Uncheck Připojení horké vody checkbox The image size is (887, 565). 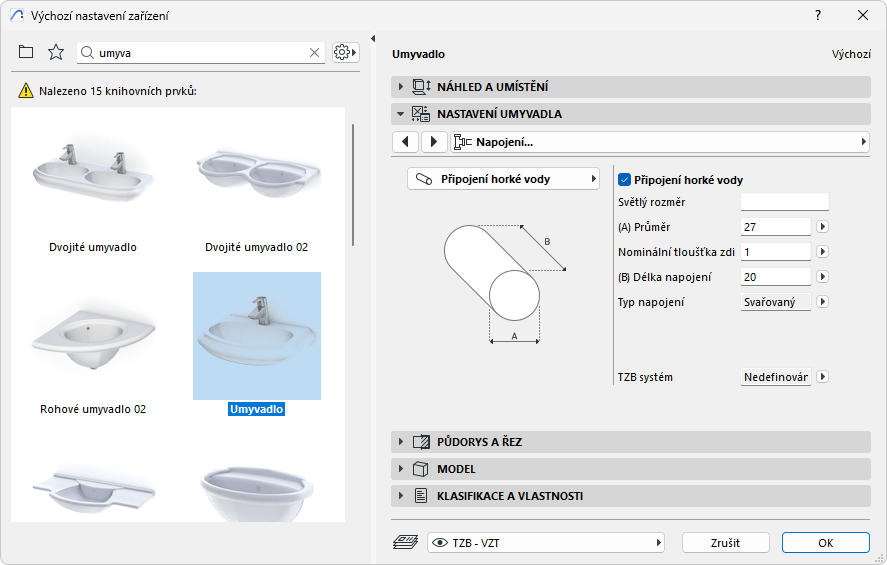[625, 180]
